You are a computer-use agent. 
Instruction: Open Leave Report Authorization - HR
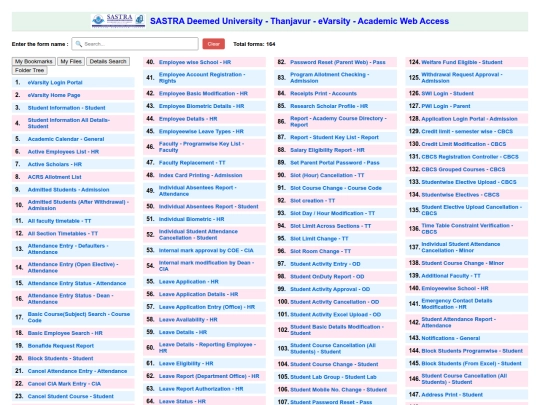click(201, 389)
